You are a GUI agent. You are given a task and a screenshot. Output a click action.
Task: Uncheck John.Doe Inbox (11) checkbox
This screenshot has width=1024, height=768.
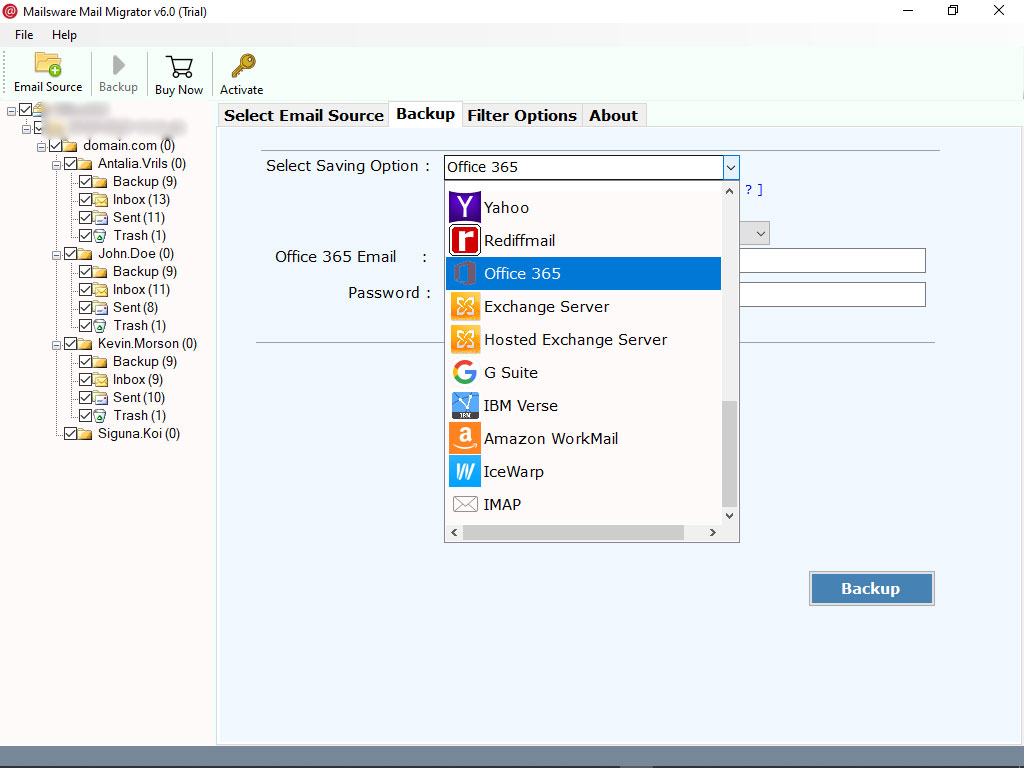[86, 289]
